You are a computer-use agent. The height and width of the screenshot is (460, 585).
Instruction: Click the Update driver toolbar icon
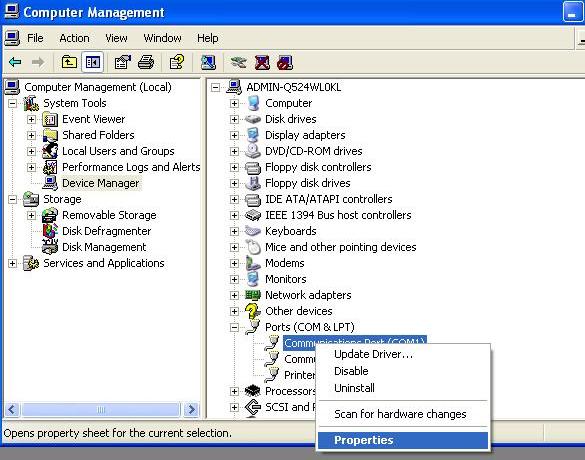(239, 62)
